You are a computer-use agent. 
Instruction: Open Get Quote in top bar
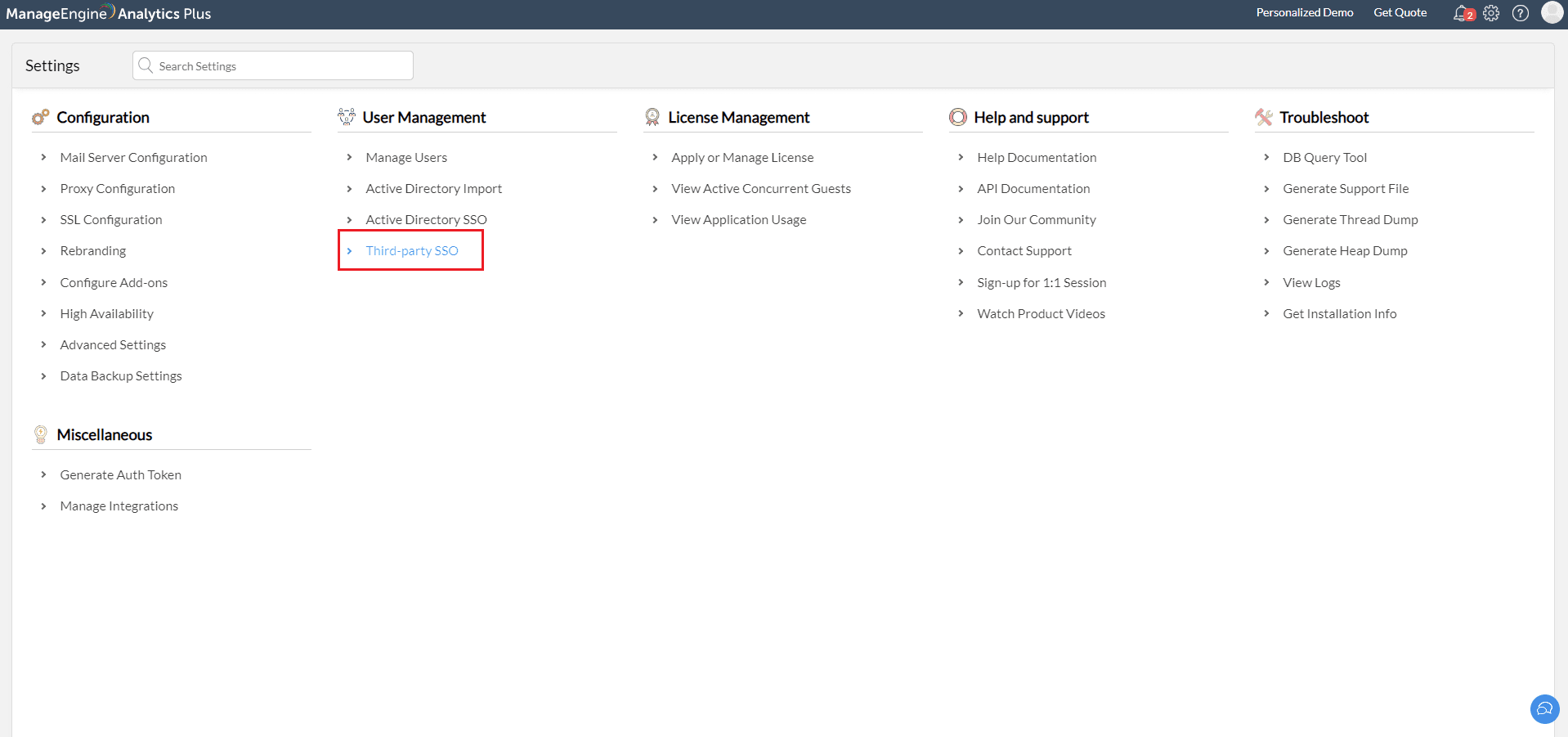coord(1400,12)
